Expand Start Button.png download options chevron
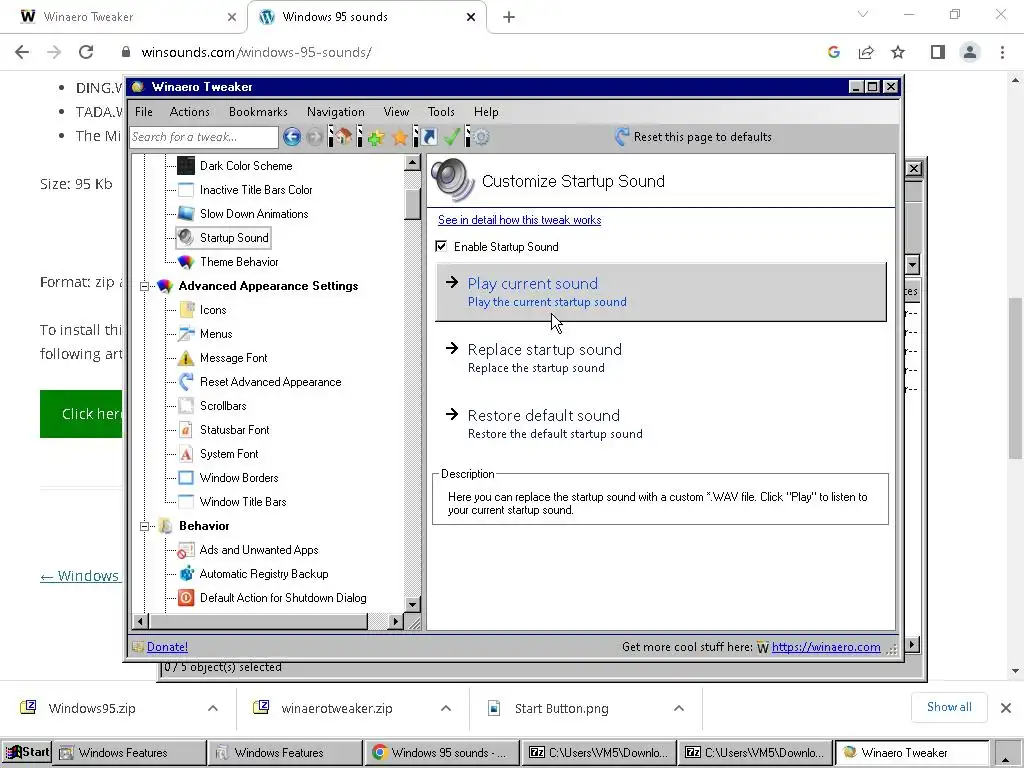The image size is (1024, 768). pos(679,709)
